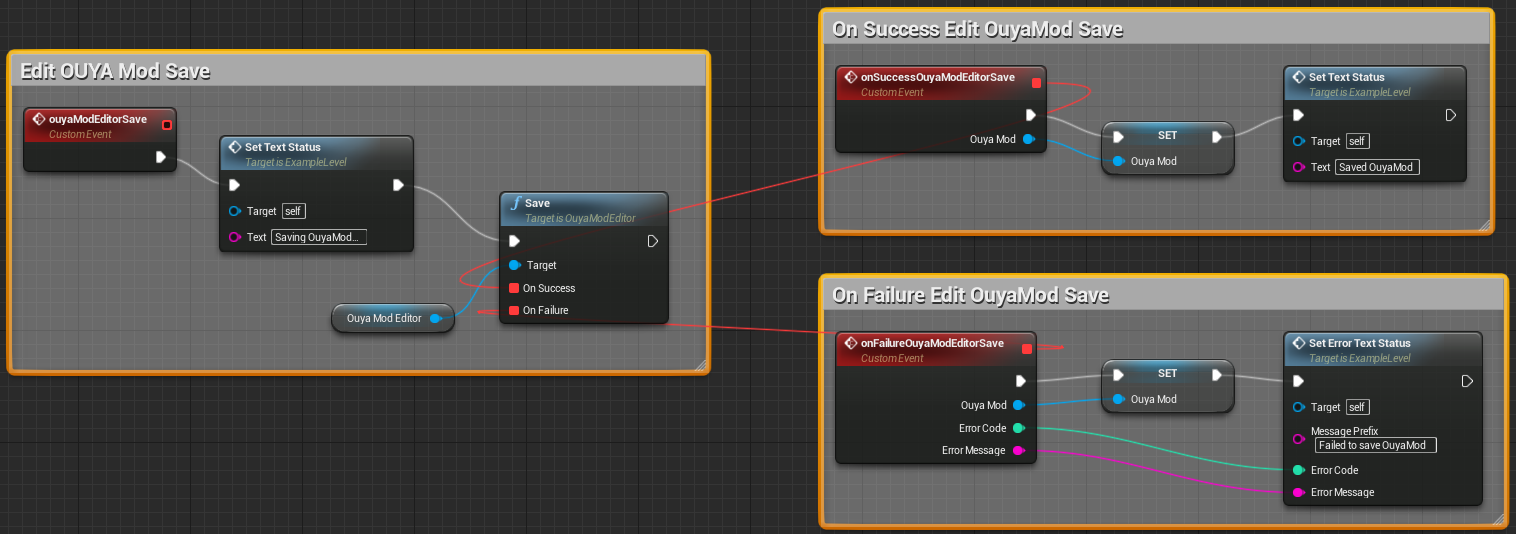
Task: Click the output pin of Ouya Mod Editor variable
Action: (x=436, y=318)
